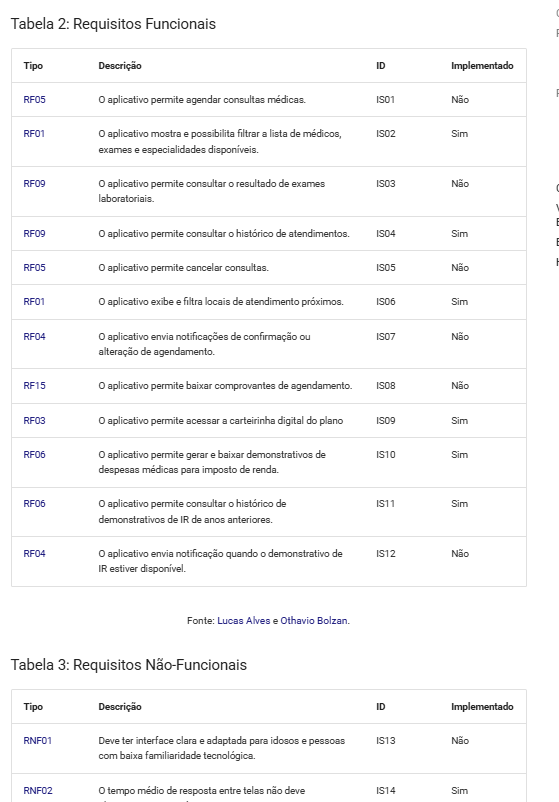Click the Descrição column header in Tabela 3
The image size is (559, 802).
pos(120,707)
